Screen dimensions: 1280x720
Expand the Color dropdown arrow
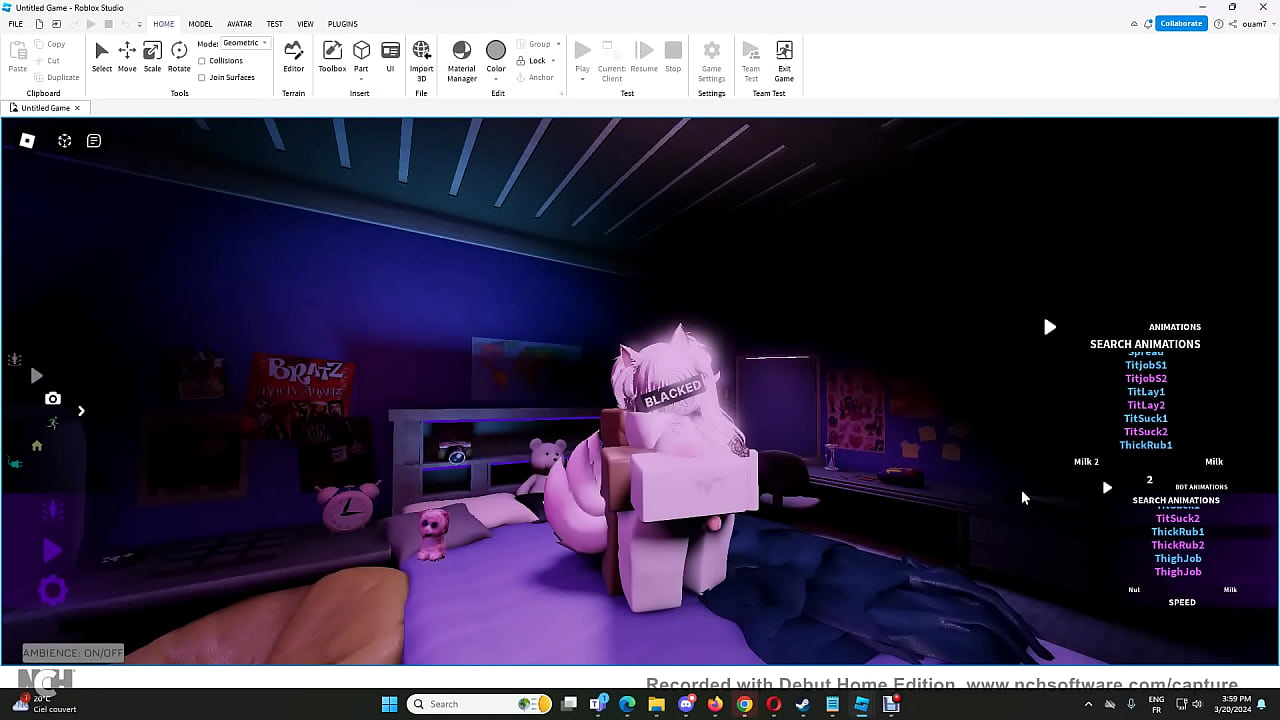496,79
